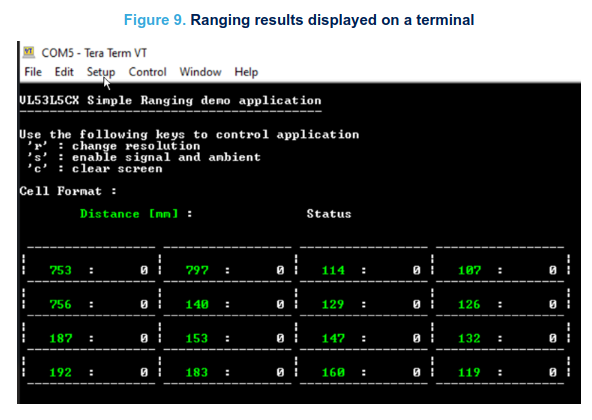
Task: Open the Setup menu
Action: (x=101, y=72)
